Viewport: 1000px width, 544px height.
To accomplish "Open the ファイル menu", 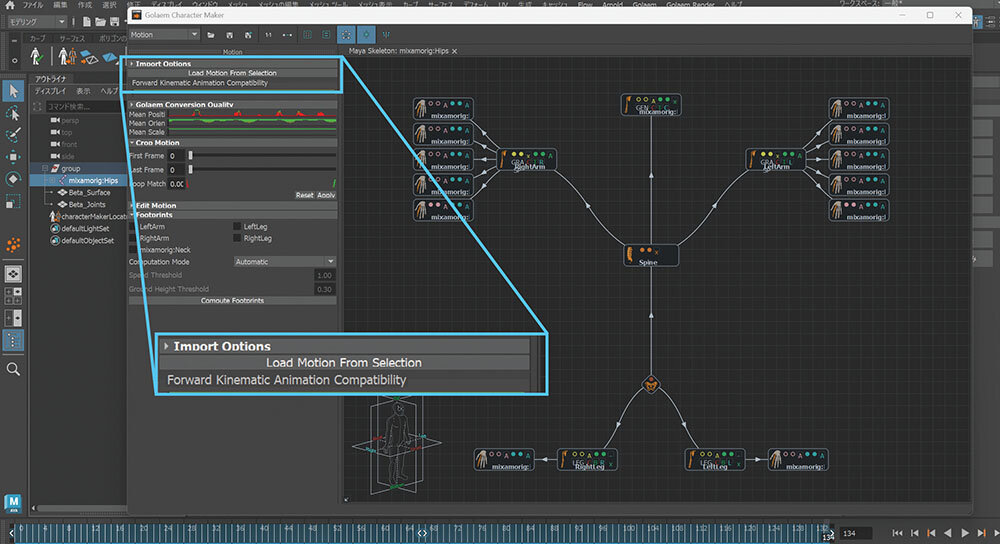I will pyautogui.click(x=33, y=4).
